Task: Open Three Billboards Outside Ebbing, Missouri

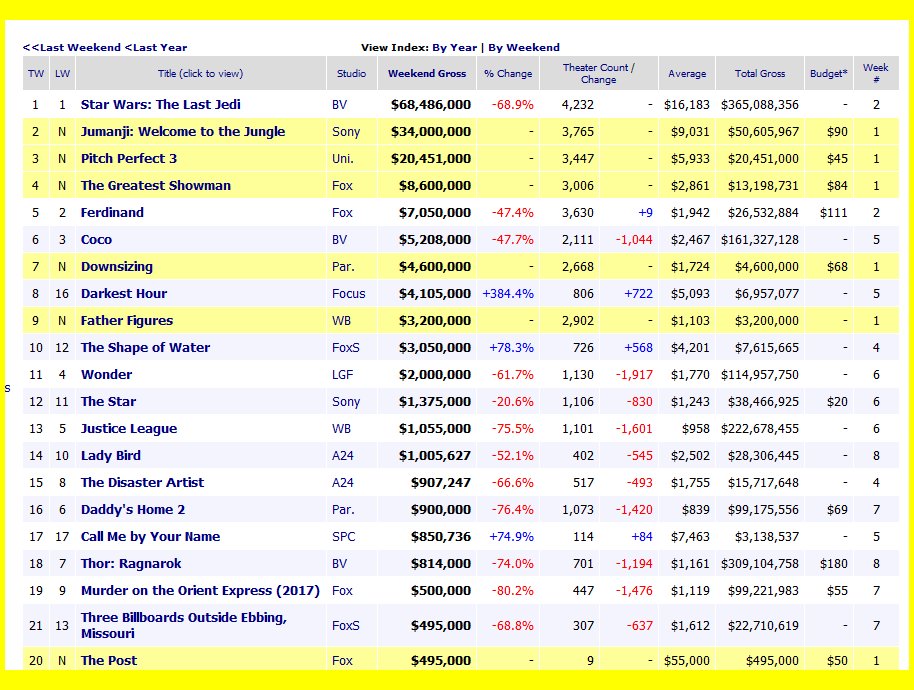Action: pyautogui.click(x=184, y=625)
